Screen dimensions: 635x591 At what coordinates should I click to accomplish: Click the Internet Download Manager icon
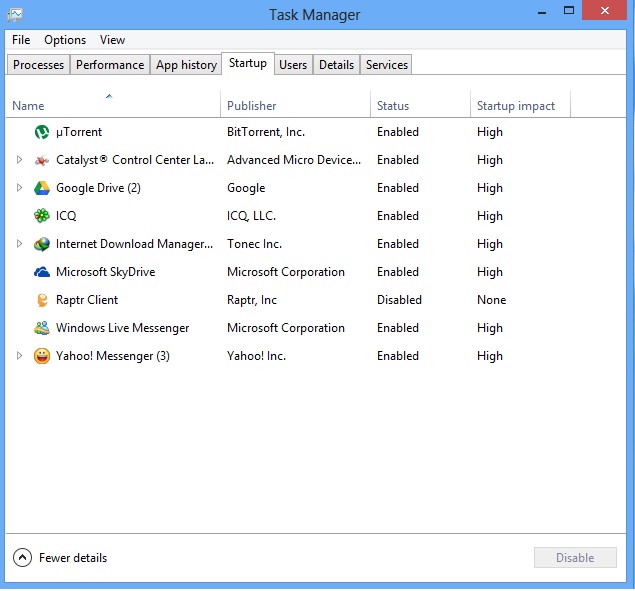pos(42,244)
